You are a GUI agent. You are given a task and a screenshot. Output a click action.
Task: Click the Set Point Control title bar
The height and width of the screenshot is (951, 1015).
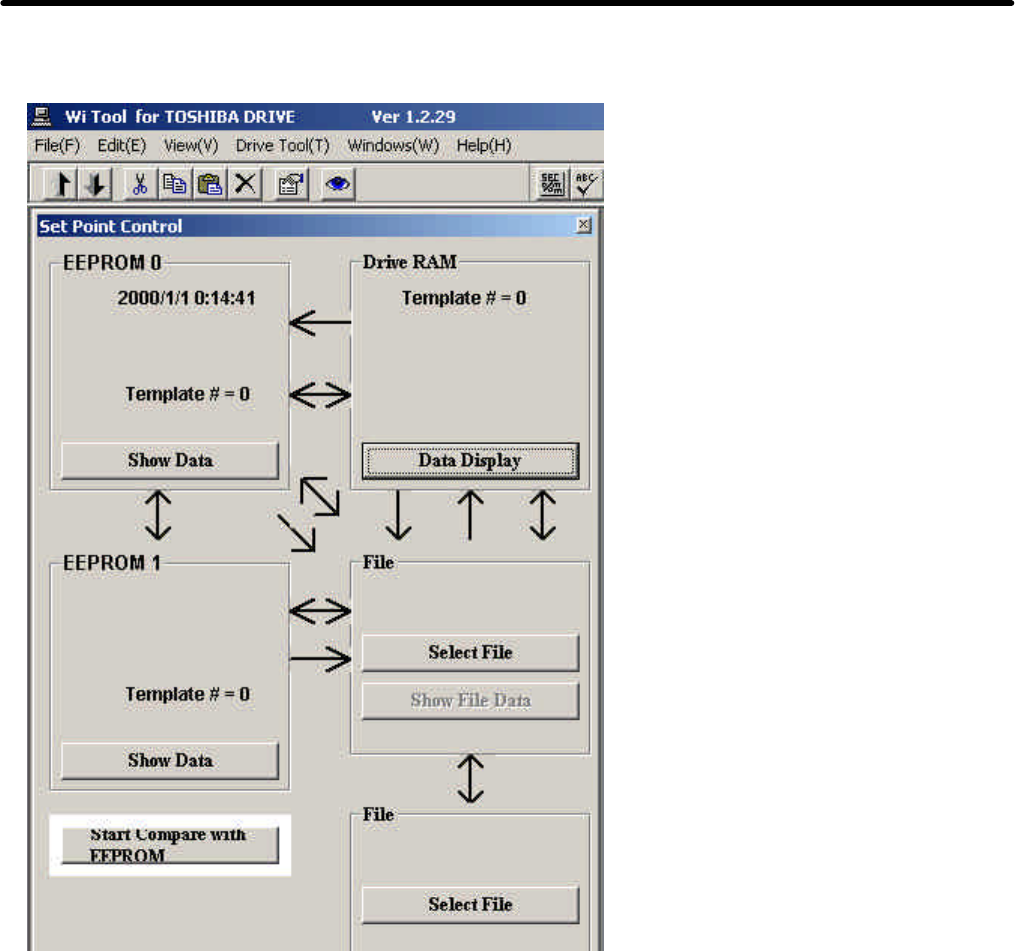(314, 226)
